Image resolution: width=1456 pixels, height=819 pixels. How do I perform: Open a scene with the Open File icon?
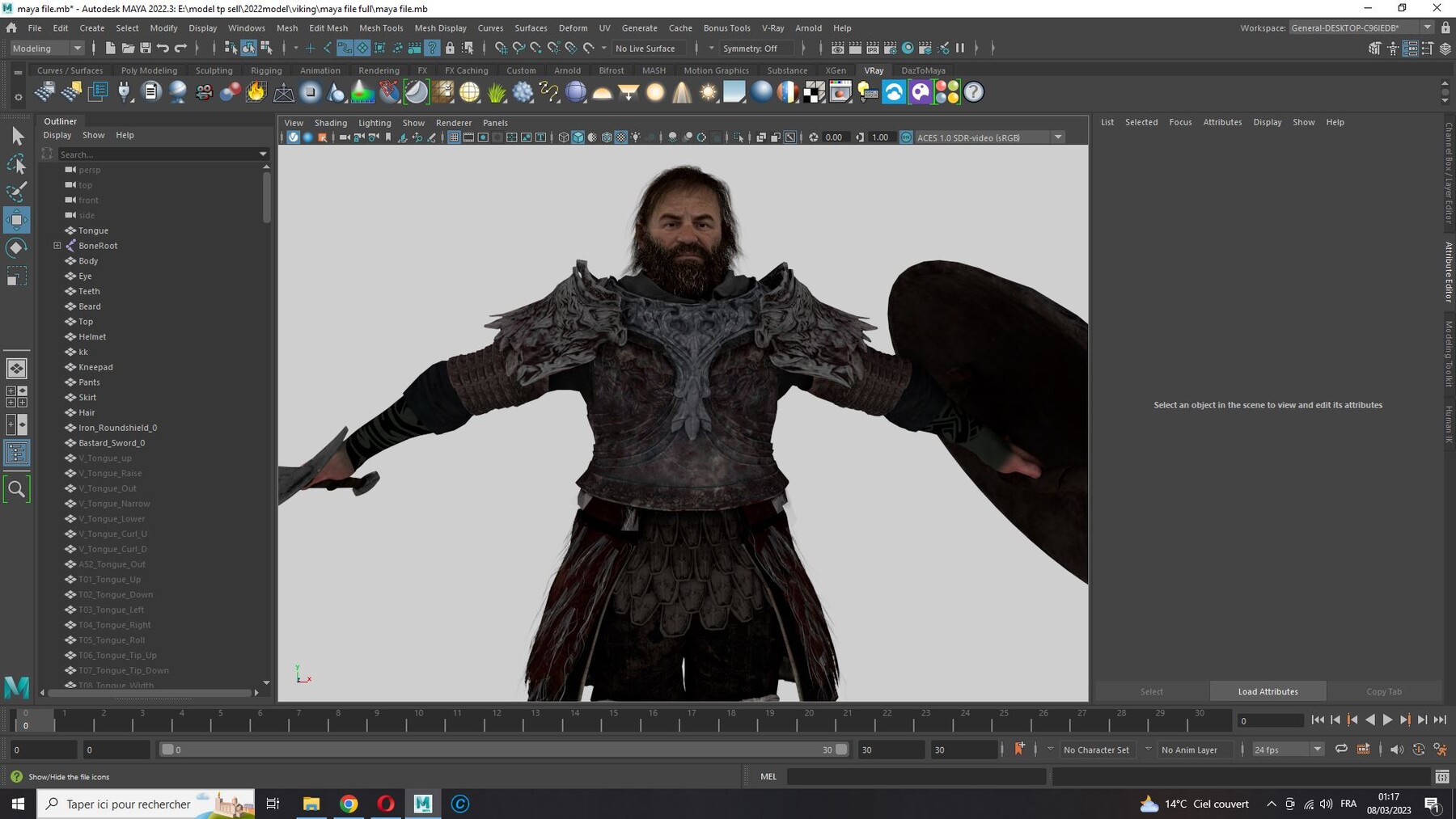pos(128,48)
